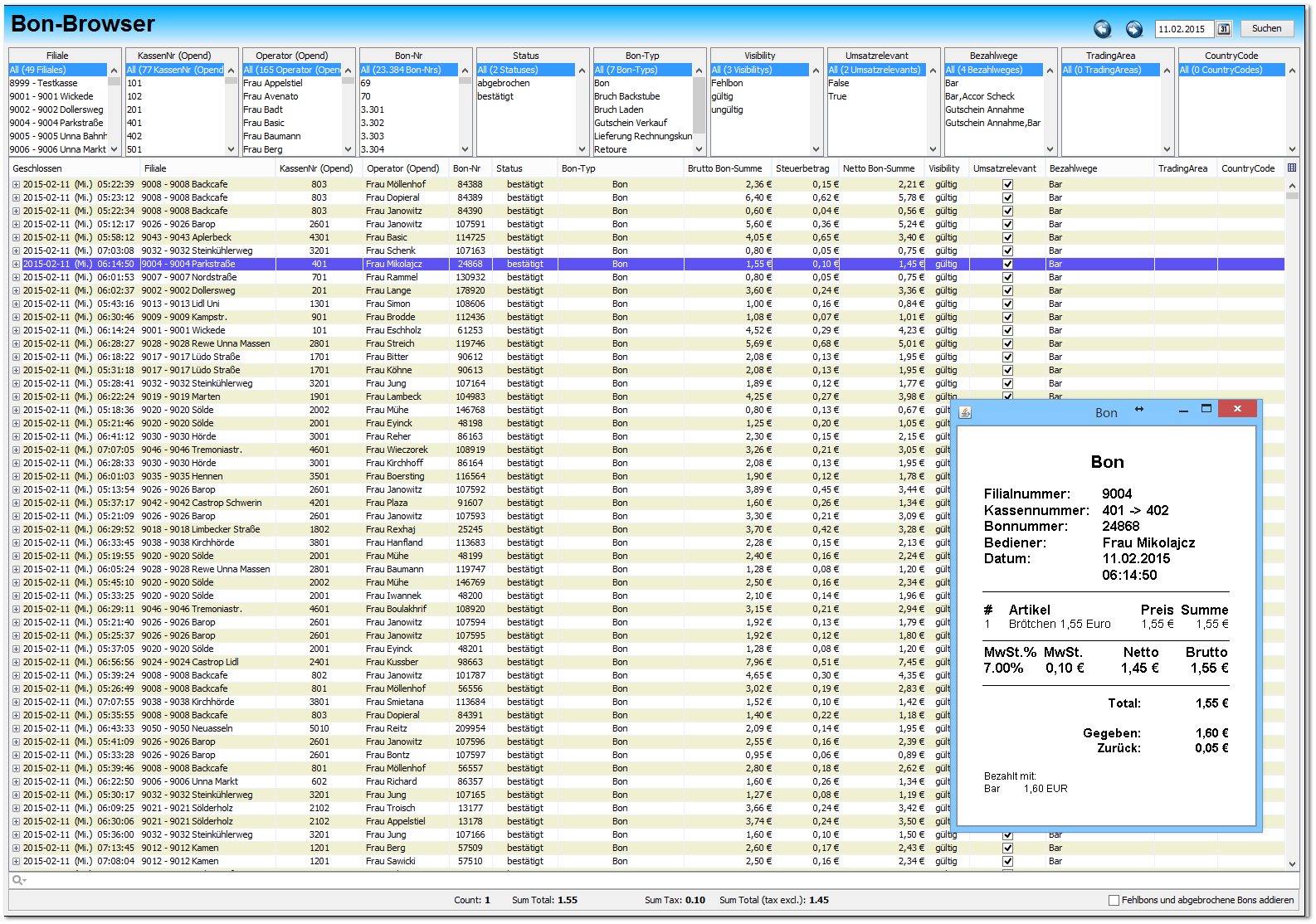Expand the highlighted row closed at 06:14:50

tap(16, 264)
